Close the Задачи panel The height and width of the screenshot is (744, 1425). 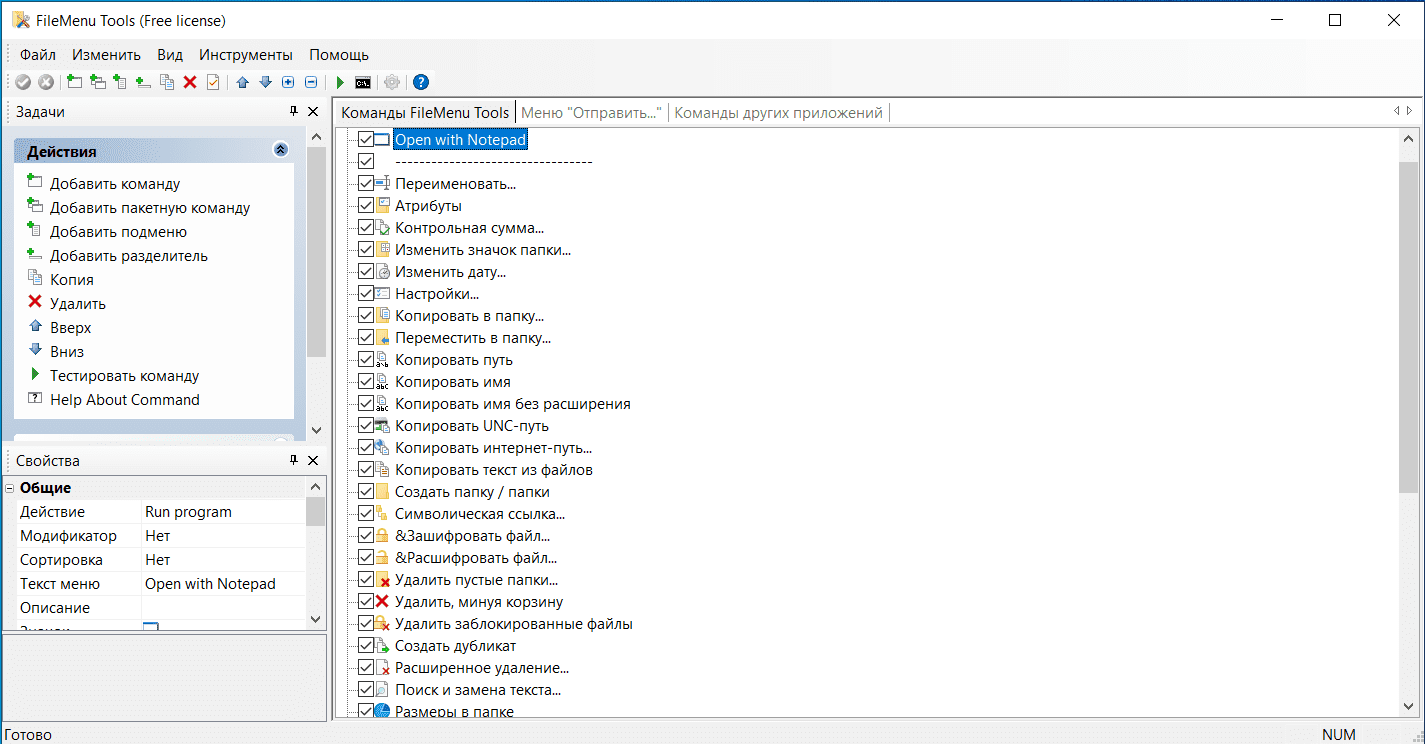(313, 112)
